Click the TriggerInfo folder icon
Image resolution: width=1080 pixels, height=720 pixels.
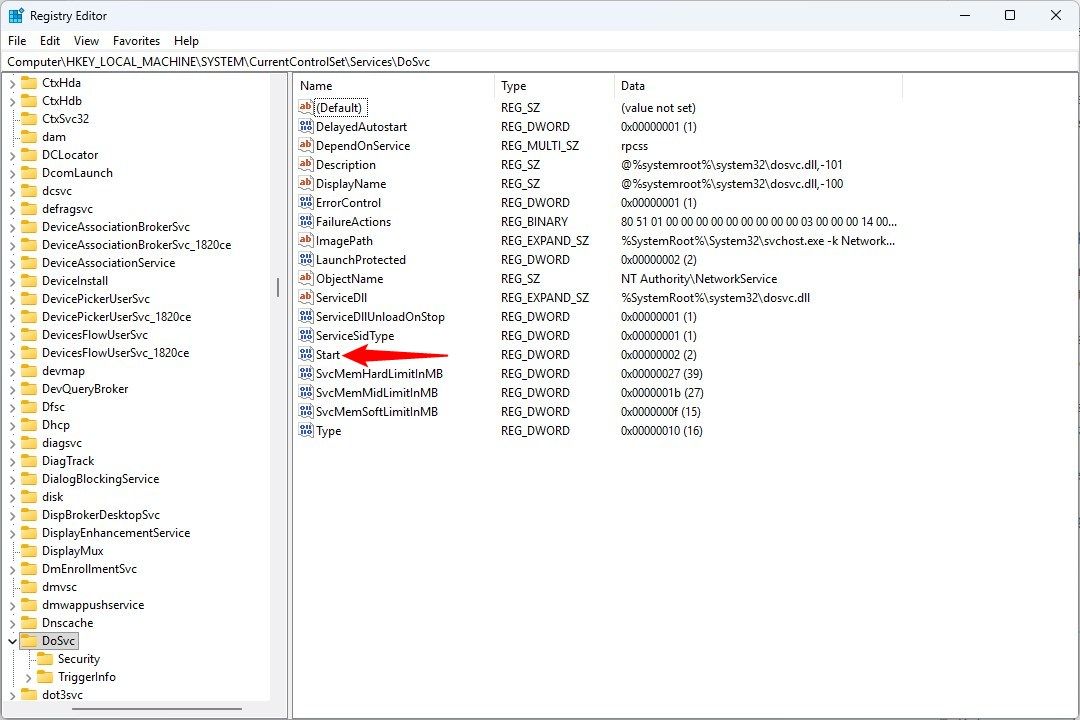pos(45,677)
